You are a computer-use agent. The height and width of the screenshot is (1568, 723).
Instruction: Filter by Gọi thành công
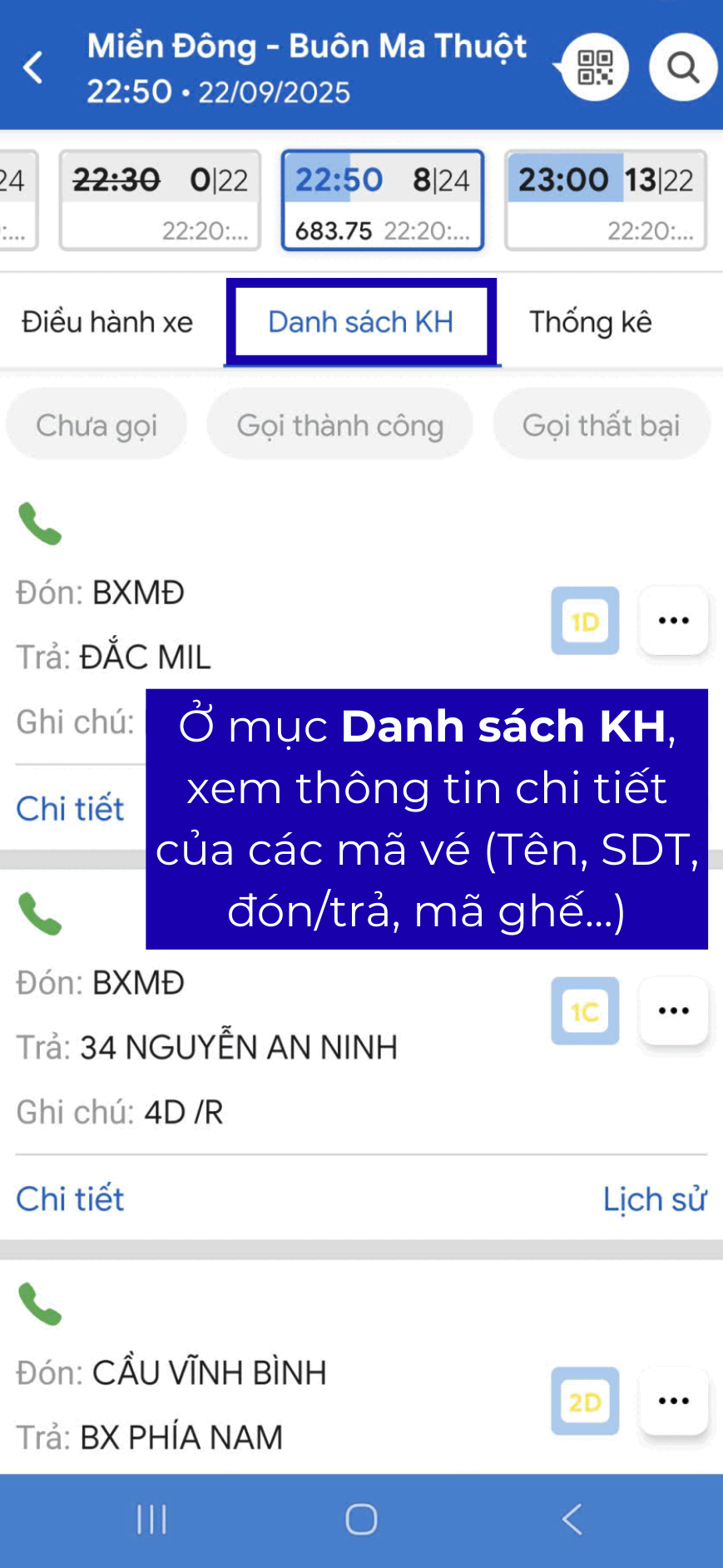point(339,424)
